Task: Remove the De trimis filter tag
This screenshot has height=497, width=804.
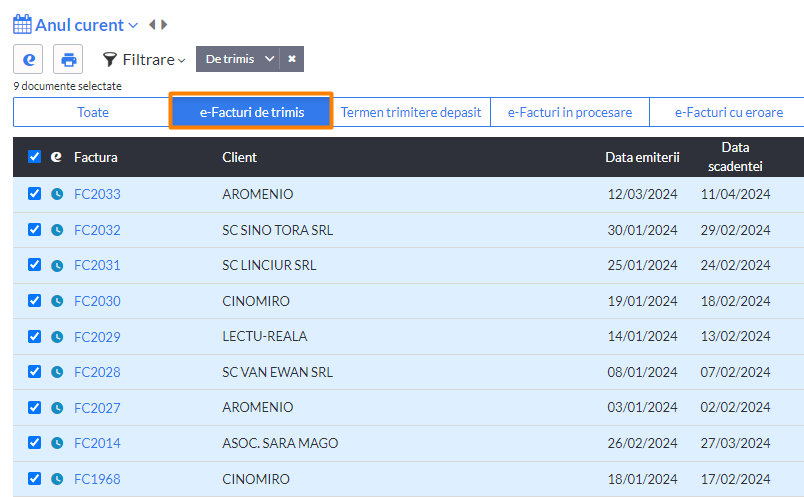Action: pos(292,59)
